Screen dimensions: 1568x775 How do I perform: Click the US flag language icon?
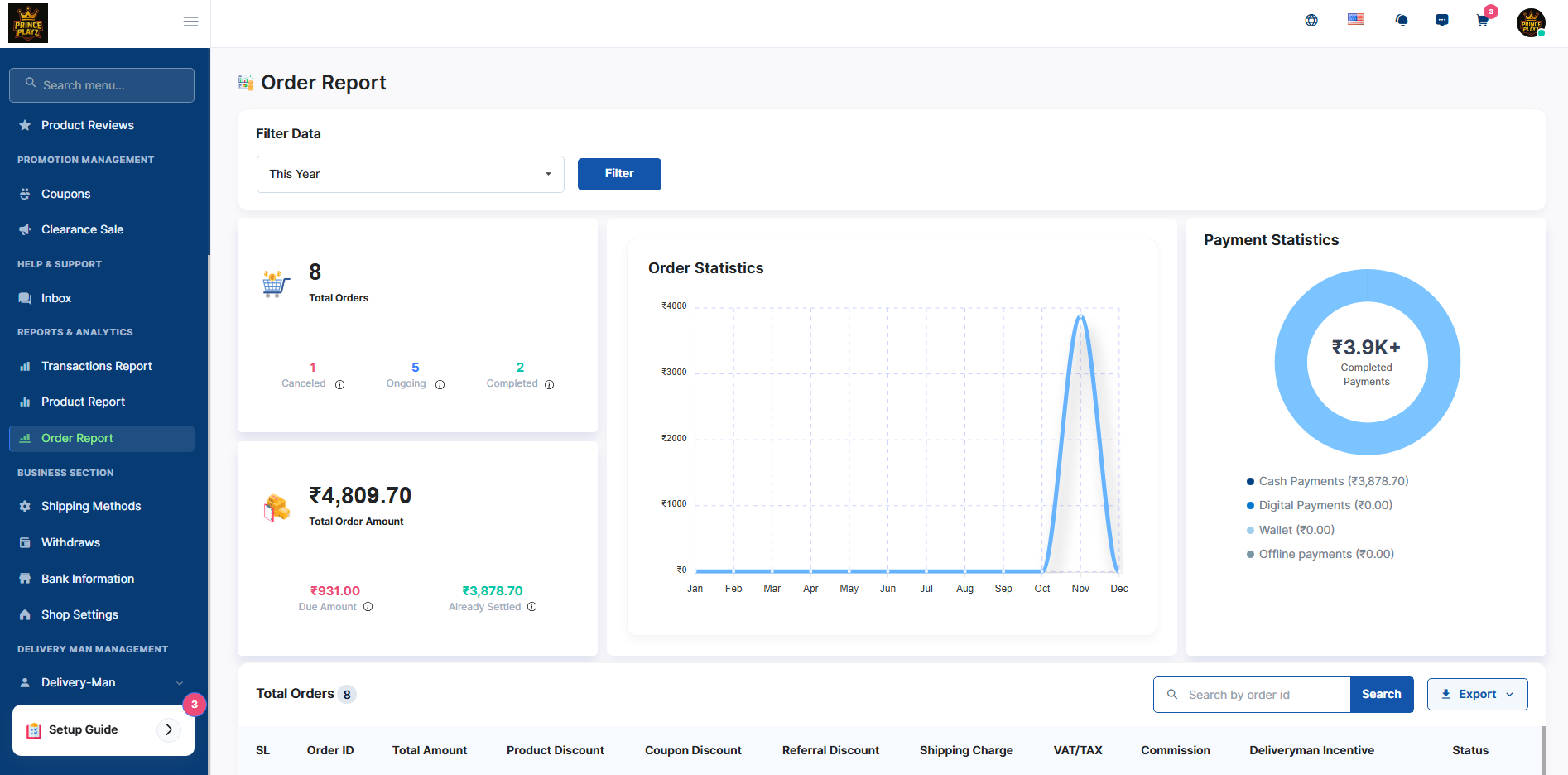[x=1356, y=19]
